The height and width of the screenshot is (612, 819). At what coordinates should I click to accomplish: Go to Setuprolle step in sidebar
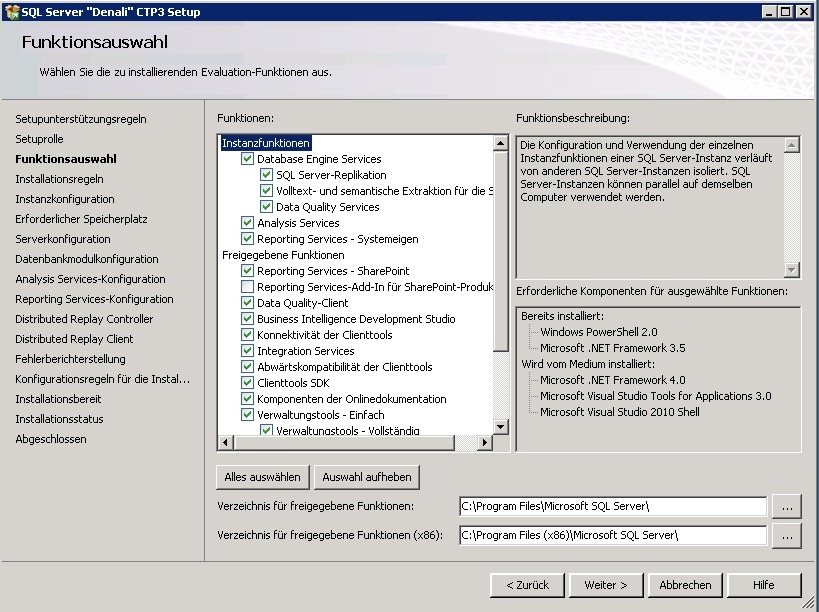pyautogui.click(x=39, y=139)
